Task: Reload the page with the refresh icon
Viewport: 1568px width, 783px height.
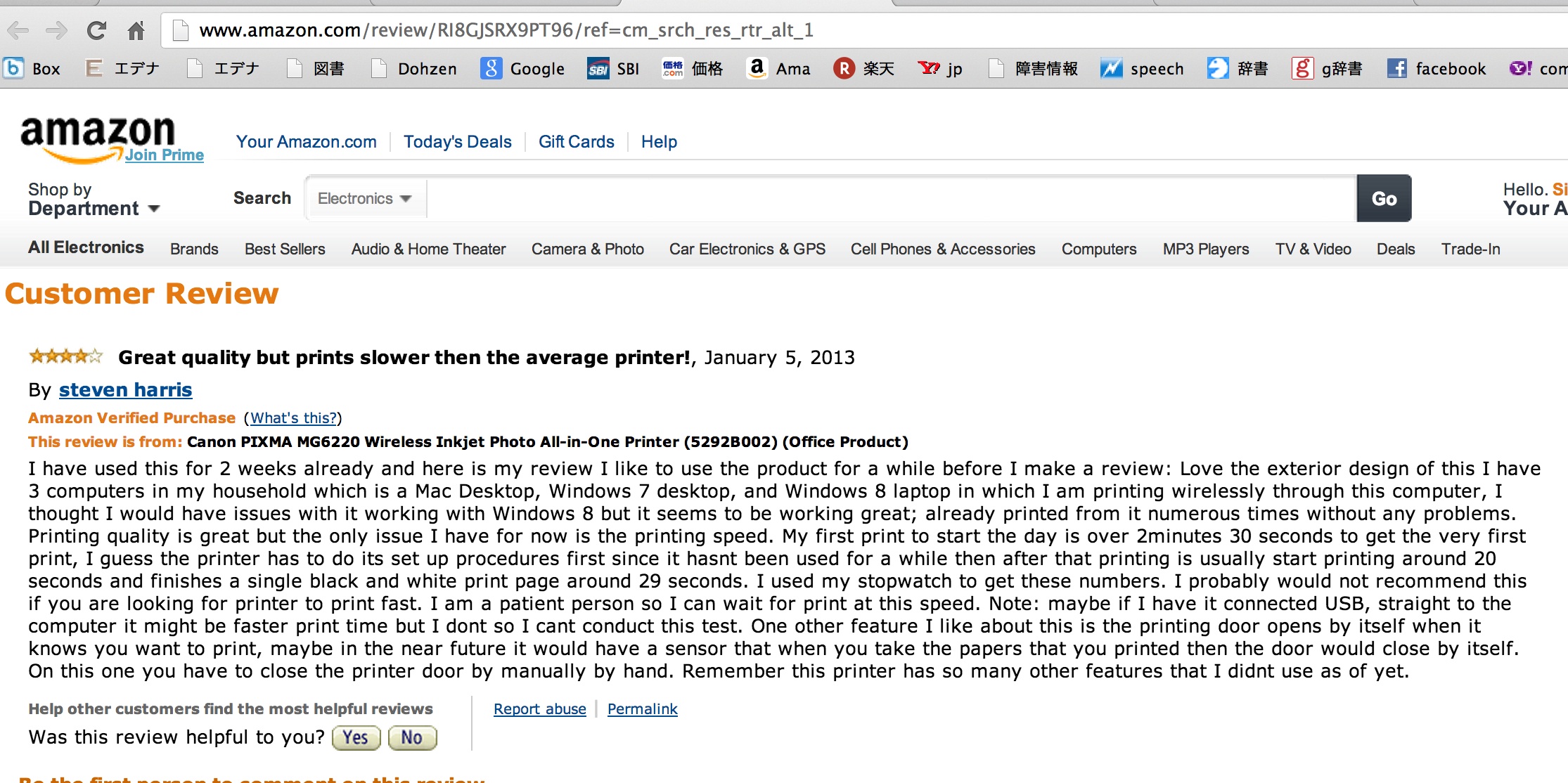Action: 96,30
